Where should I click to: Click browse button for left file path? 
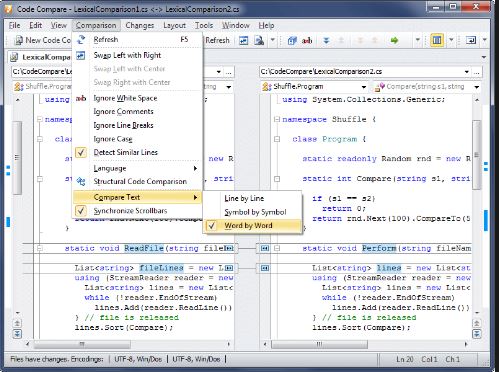pyautogui.click(x=229, y=72)
